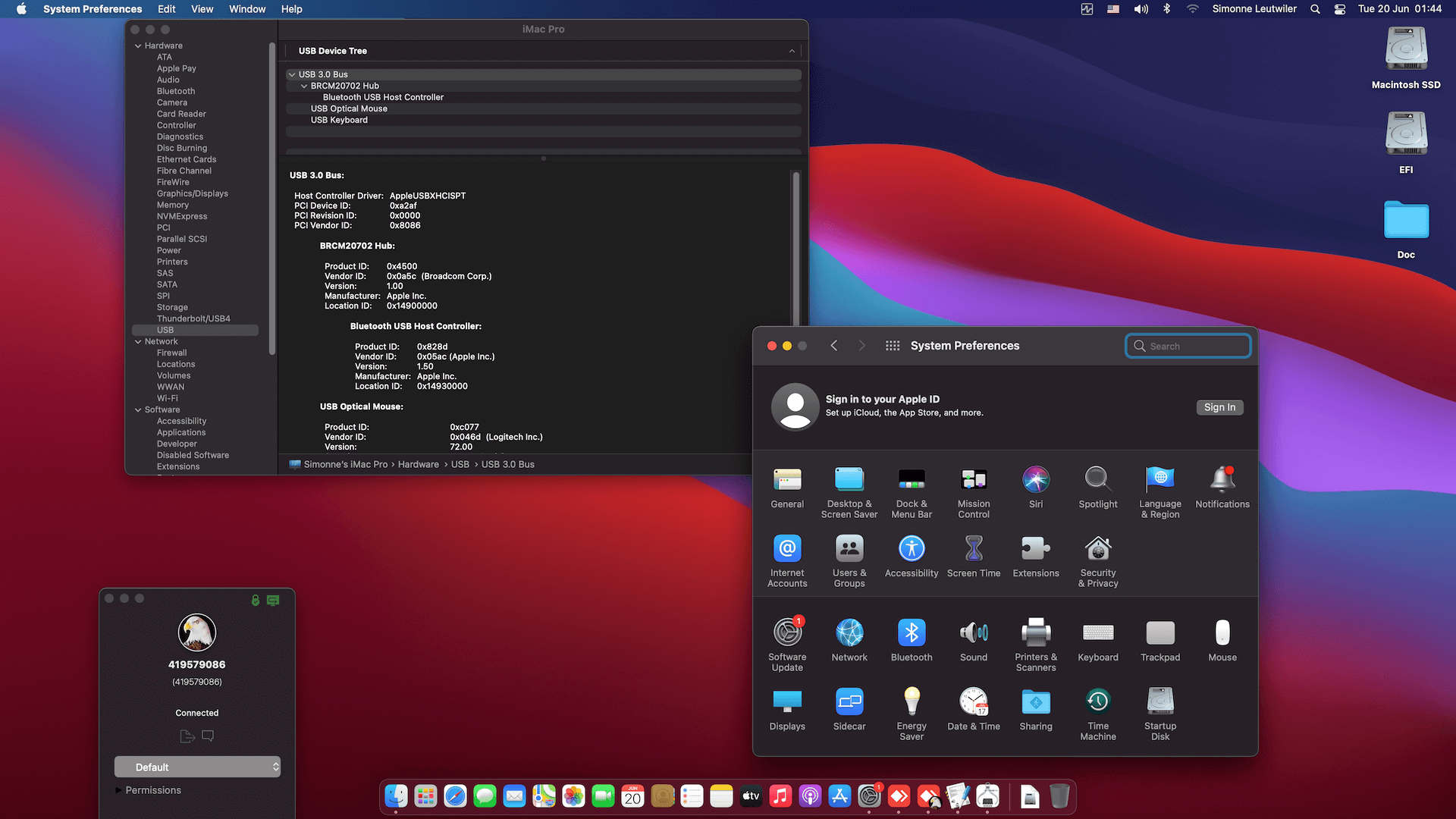
Task: Open Extensions pane in System Preferences
Action: pyautogui.click(x=1036, y=556)
